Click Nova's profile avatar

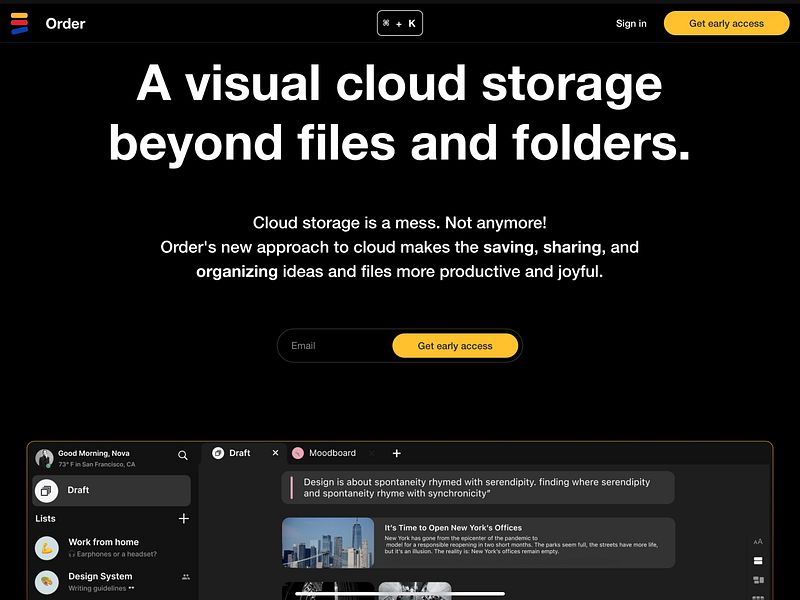[x=44, y=458]
